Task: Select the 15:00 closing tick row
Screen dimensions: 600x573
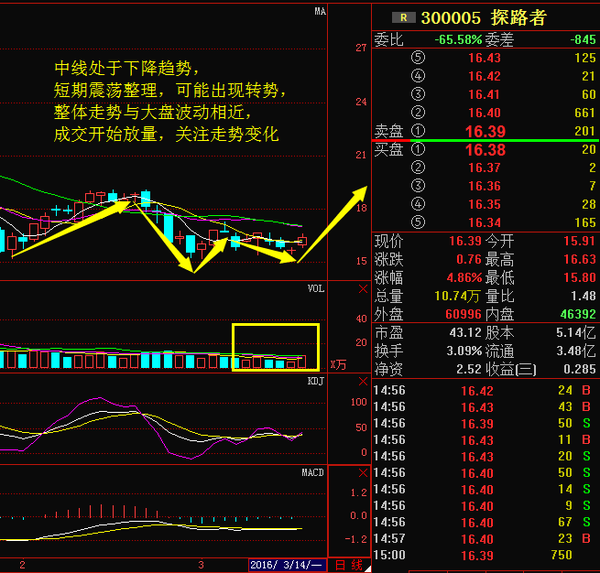Action: click(x=485, y=555)
